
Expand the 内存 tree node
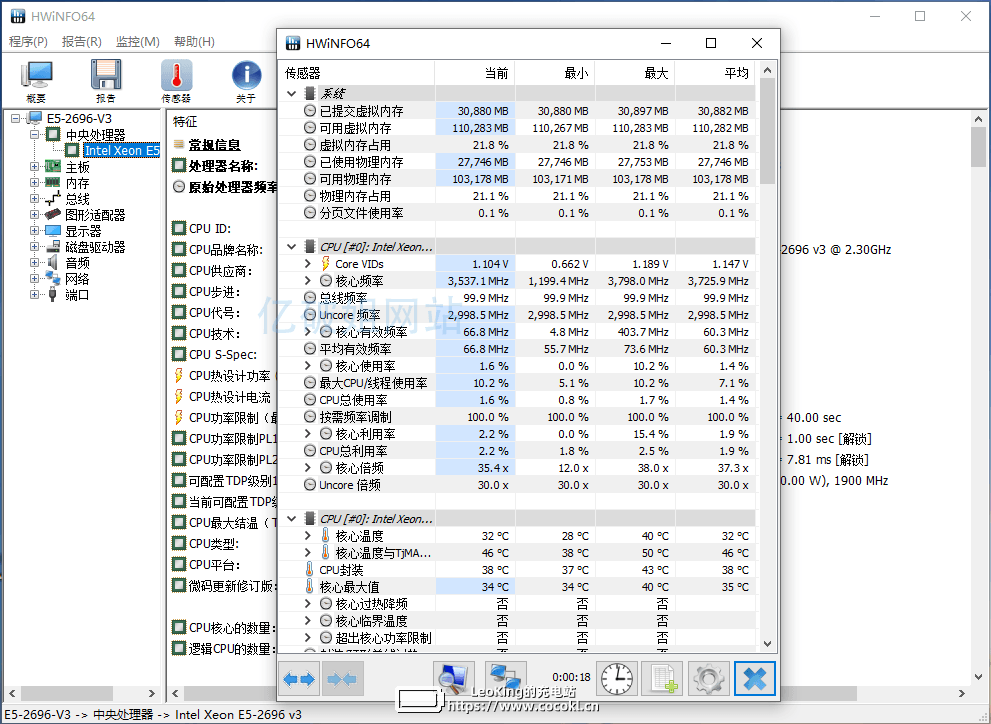coord(35,183)
